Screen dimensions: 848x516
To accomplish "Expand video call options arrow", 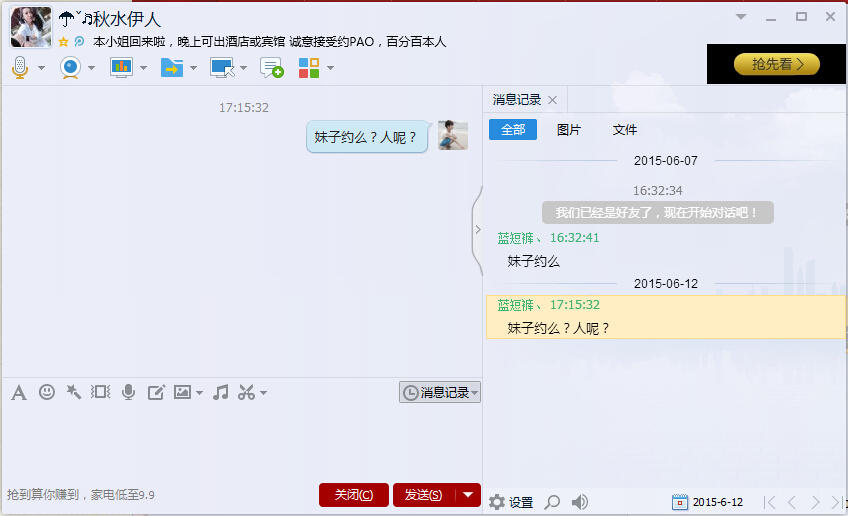I will (91, 68).
